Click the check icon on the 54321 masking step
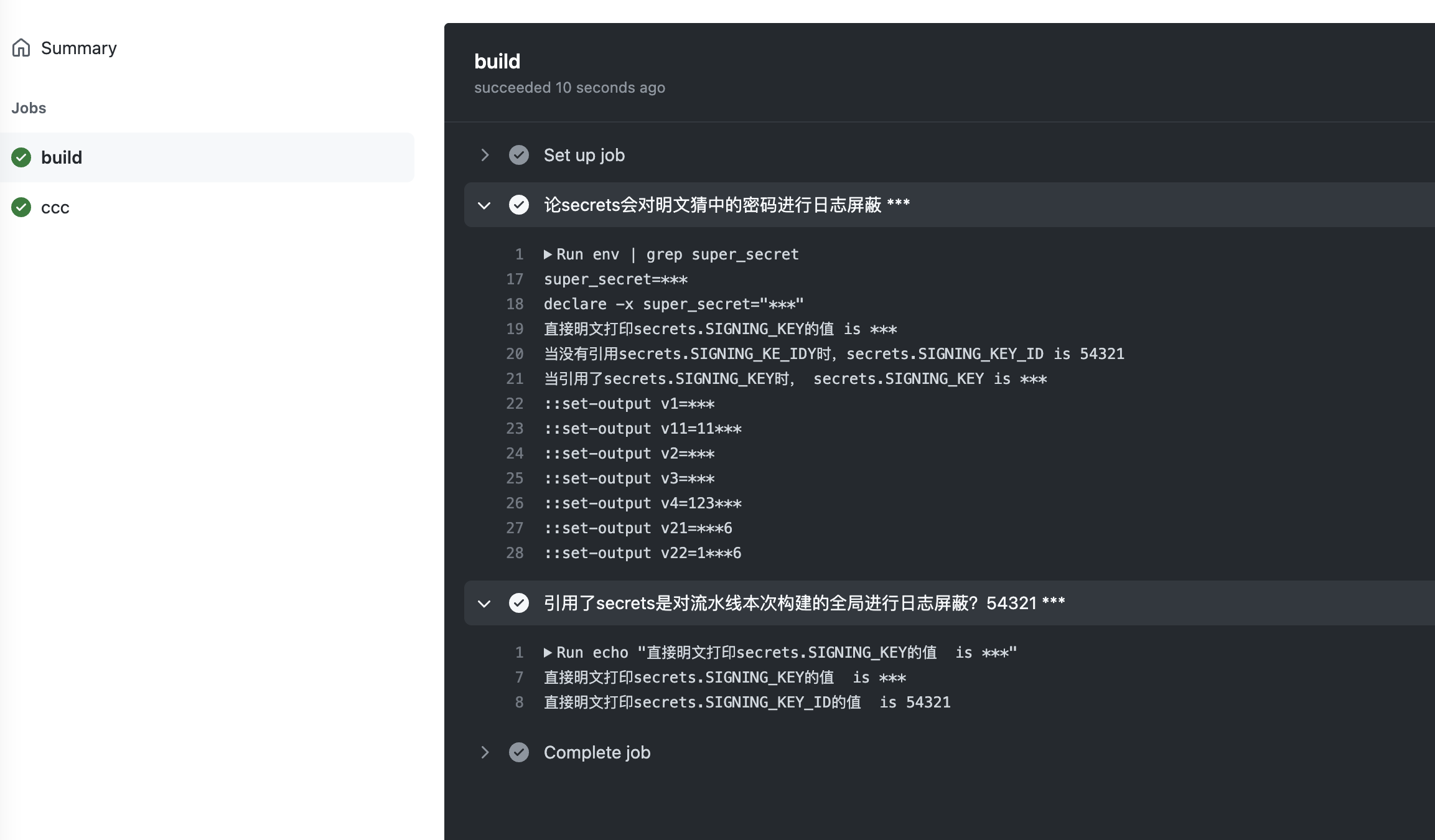Viewport: 1435px width, 840px height. [x=519, y=602]
